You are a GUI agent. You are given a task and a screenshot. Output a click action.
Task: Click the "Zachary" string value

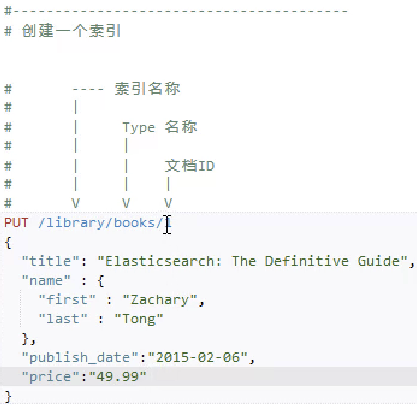pos(160,300)
